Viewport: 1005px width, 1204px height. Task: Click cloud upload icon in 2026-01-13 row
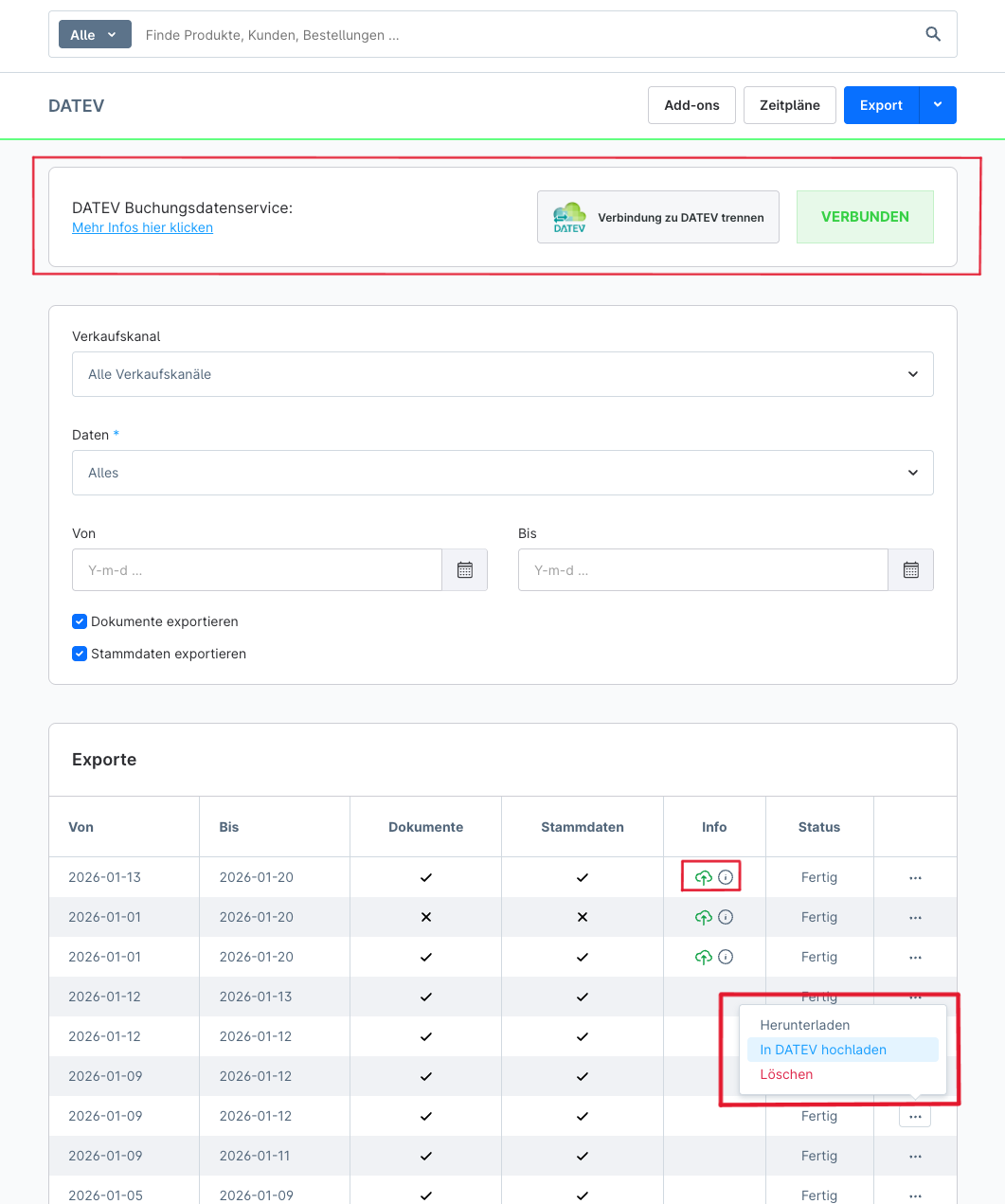coord(703,877)
